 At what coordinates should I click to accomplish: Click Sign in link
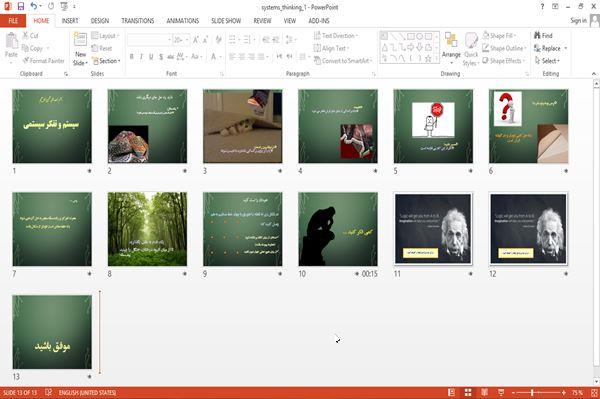pyautogui.click(x=578, y=21)
